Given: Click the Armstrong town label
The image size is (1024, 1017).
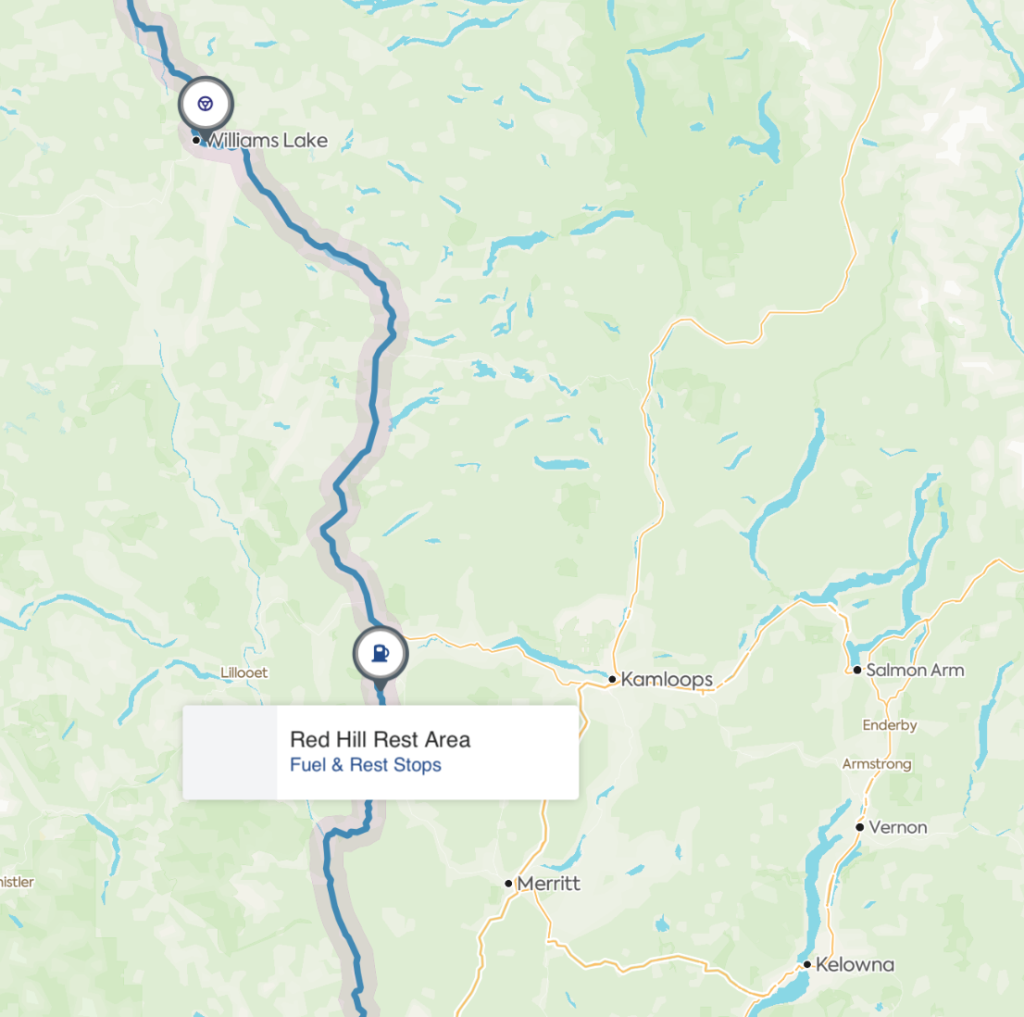Looking at the screenshot, I should (x=876, y=764).
